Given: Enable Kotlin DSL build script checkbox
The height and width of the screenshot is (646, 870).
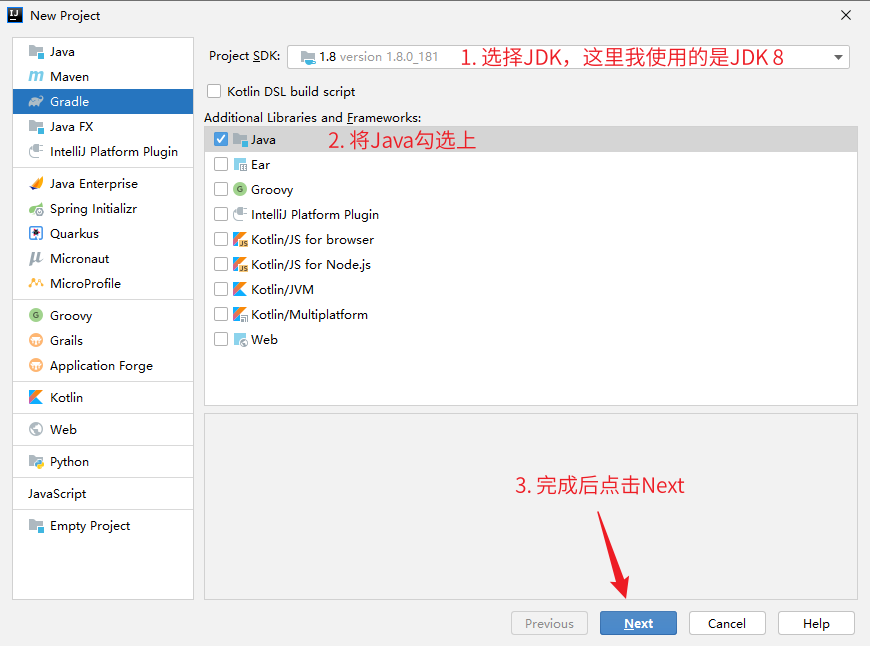Looking at the screenshot, I should [214, 91].
